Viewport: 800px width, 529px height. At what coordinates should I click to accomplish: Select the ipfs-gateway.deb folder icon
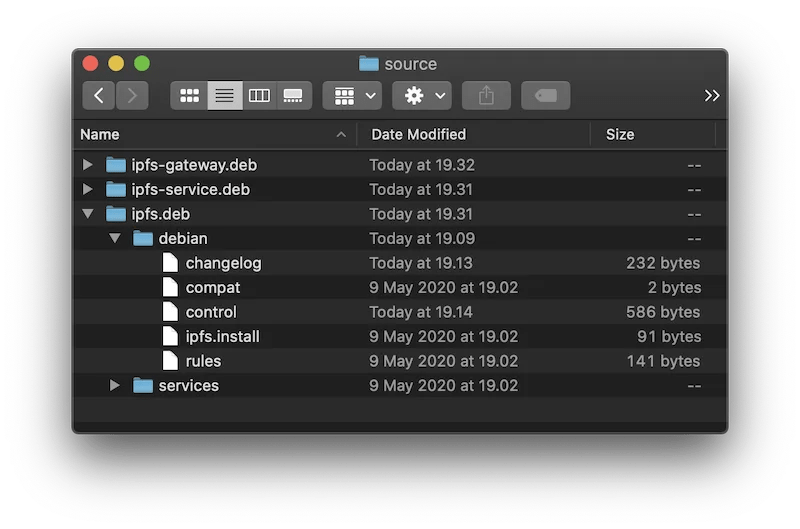(116, 165)
